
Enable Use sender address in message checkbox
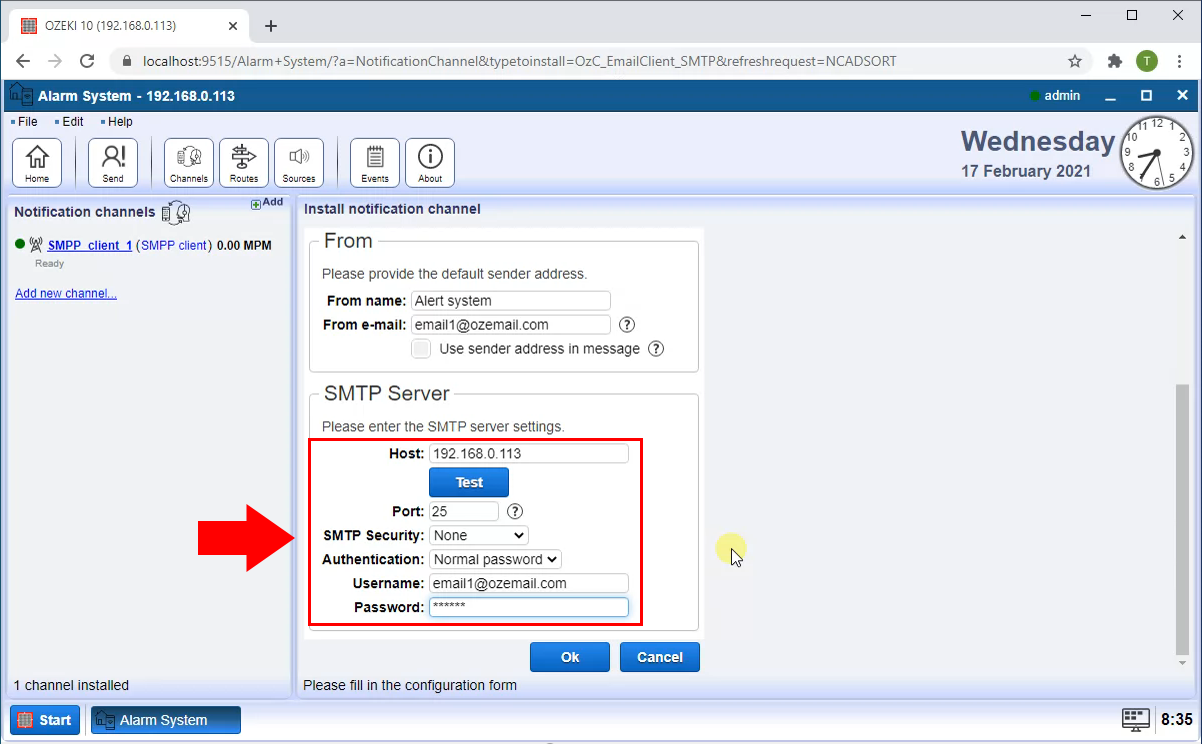click(422, 349)
